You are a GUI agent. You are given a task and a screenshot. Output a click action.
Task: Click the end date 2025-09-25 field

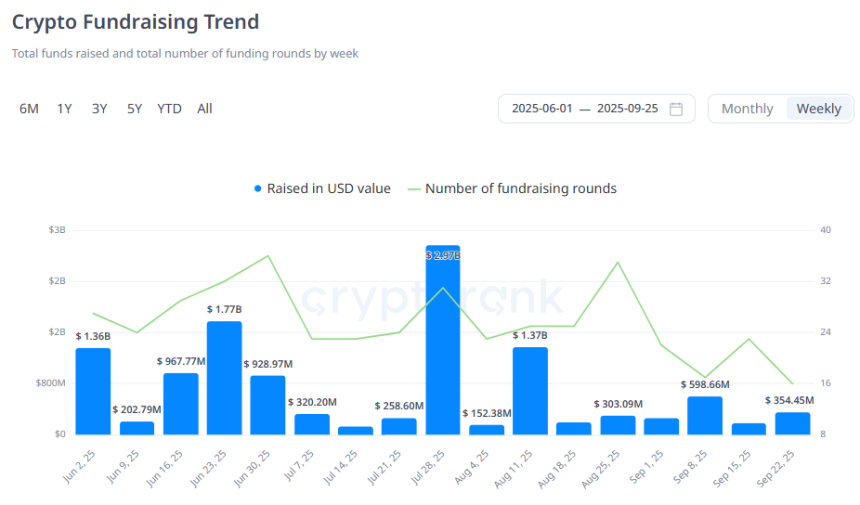pyautogui.click(x=627, y=109)
